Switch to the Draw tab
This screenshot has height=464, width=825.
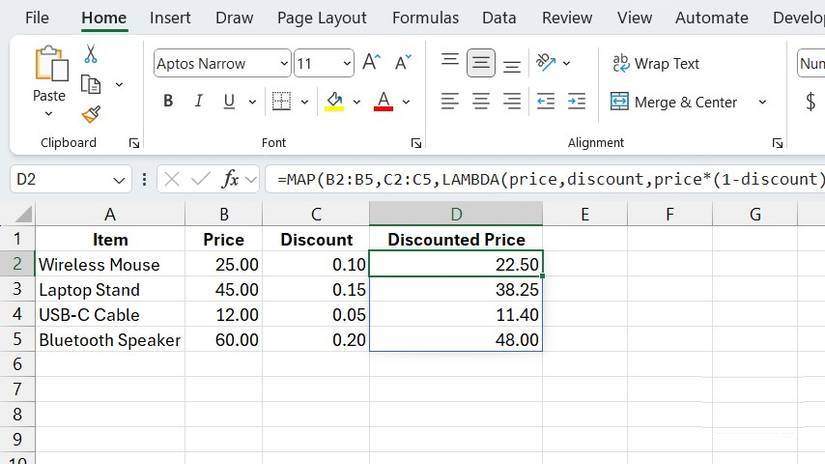(x=234, y=18)
